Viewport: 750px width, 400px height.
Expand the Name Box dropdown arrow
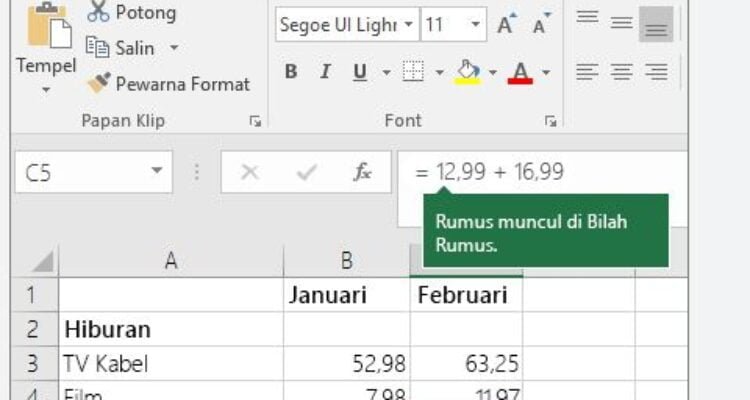[155, 173]
